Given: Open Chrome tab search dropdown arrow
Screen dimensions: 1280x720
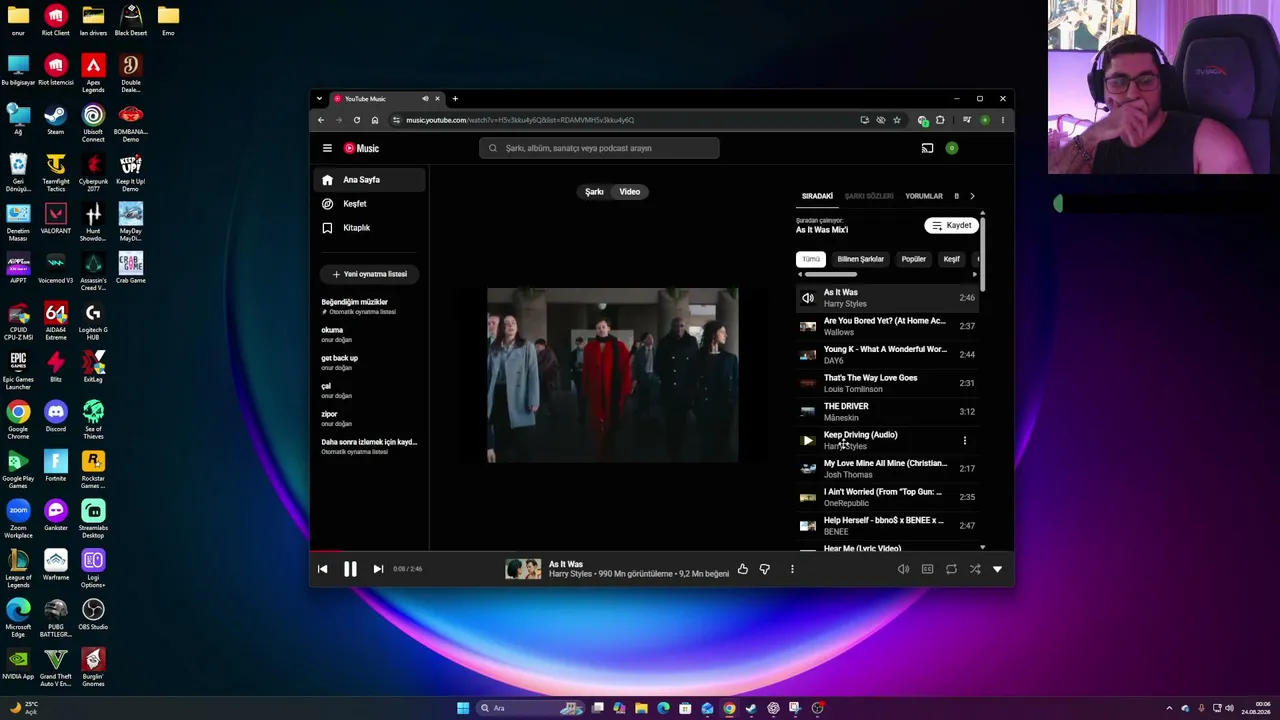Looking at the screenshot, I should [319, 99].
